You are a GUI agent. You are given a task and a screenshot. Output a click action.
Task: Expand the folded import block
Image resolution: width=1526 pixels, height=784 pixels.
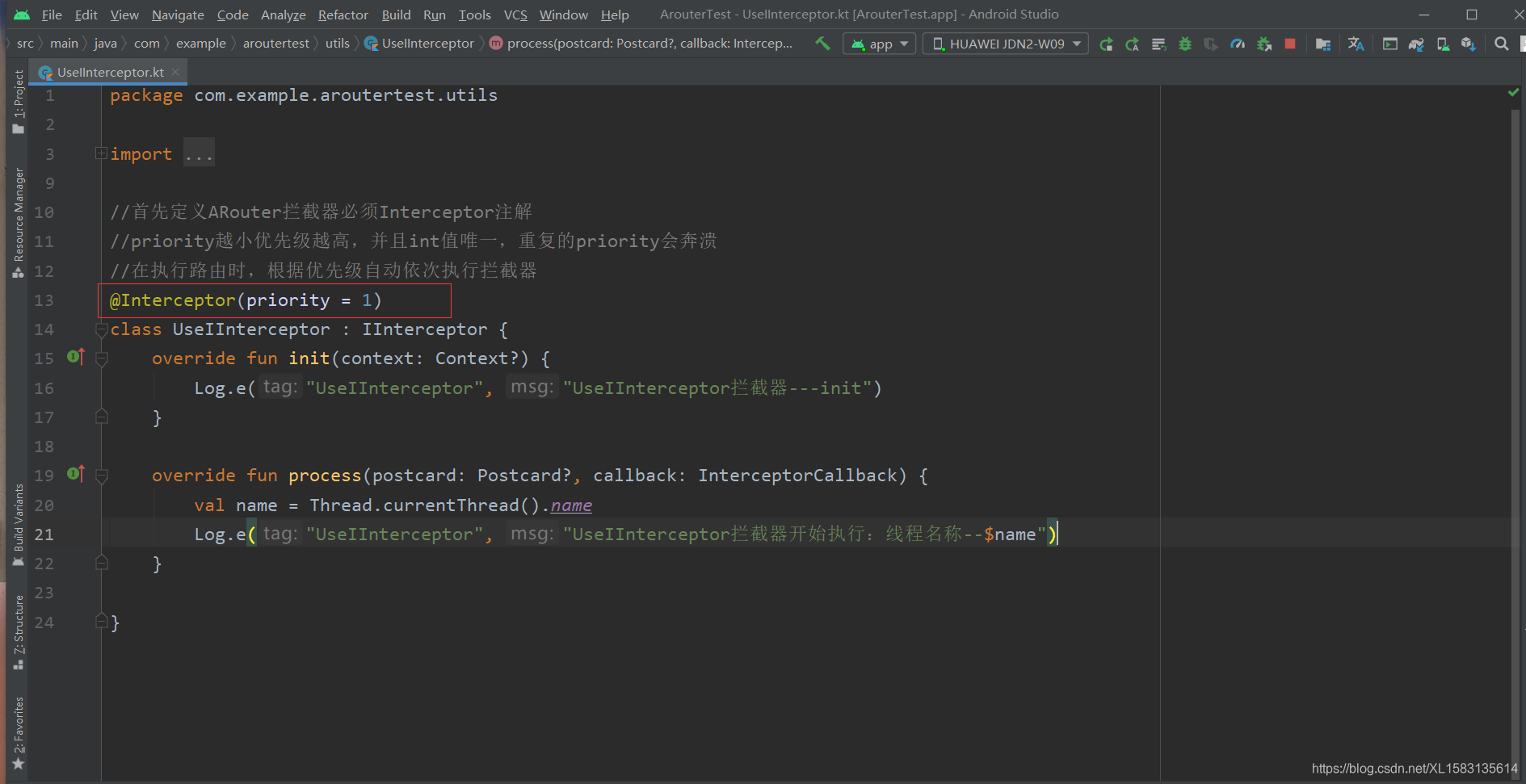[x=101, y=153]
